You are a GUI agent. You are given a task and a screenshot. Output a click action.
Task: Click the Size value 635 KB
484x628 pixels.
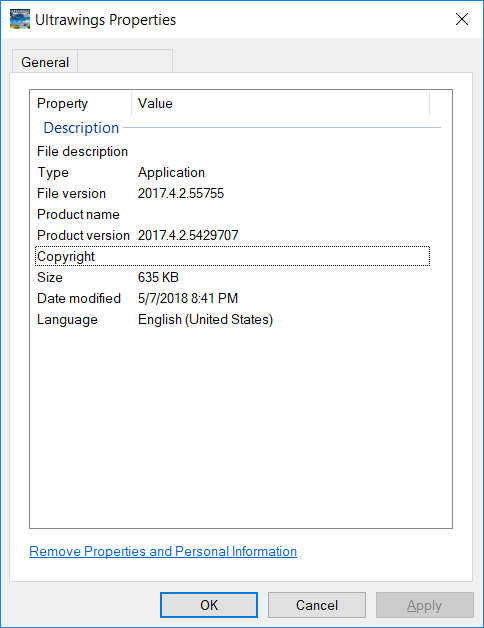[x=158, y=277]
